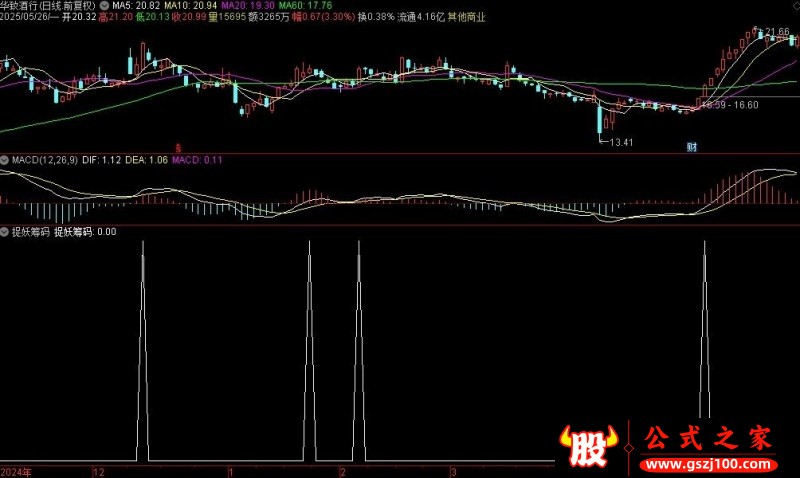800x478 pixels.
Task: Expand the 捉妖筹码 indicator settings arrow
Action: 5,232
